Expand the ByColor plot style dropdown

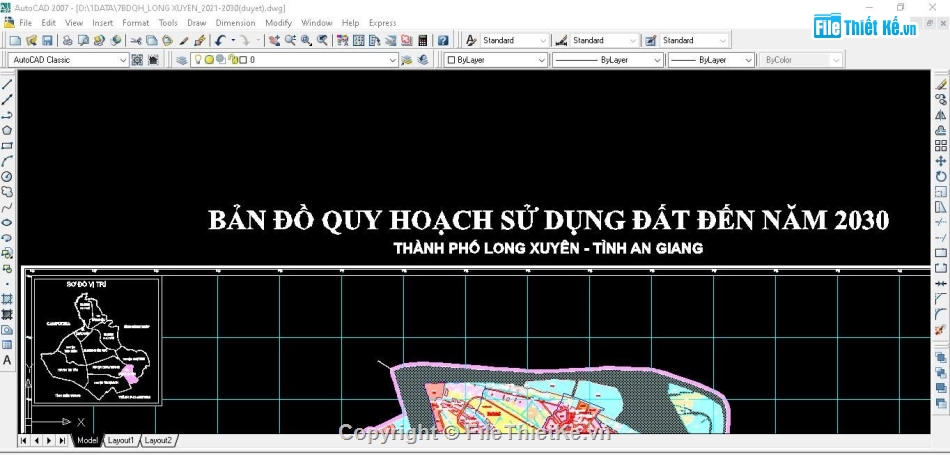(x=836, y=60)
